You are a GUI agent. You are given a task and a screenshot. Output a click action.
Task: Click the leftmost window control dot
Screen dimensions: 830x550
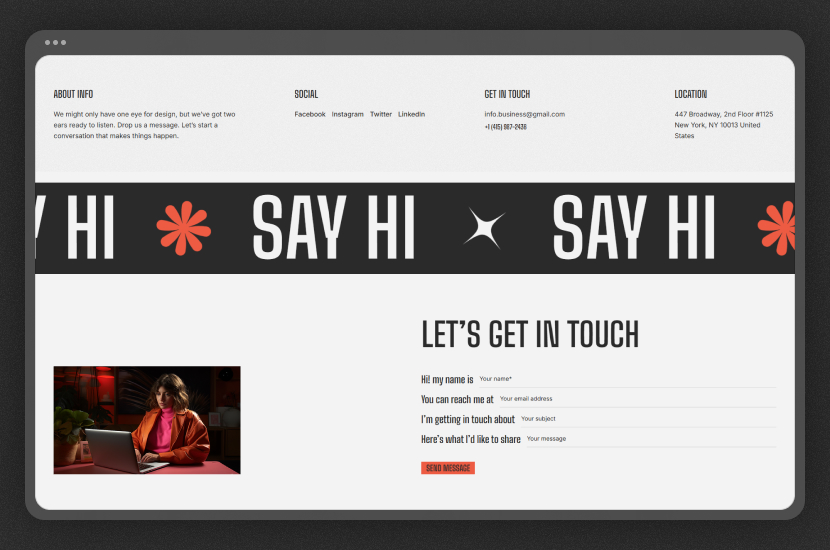[x=47, y=43]
